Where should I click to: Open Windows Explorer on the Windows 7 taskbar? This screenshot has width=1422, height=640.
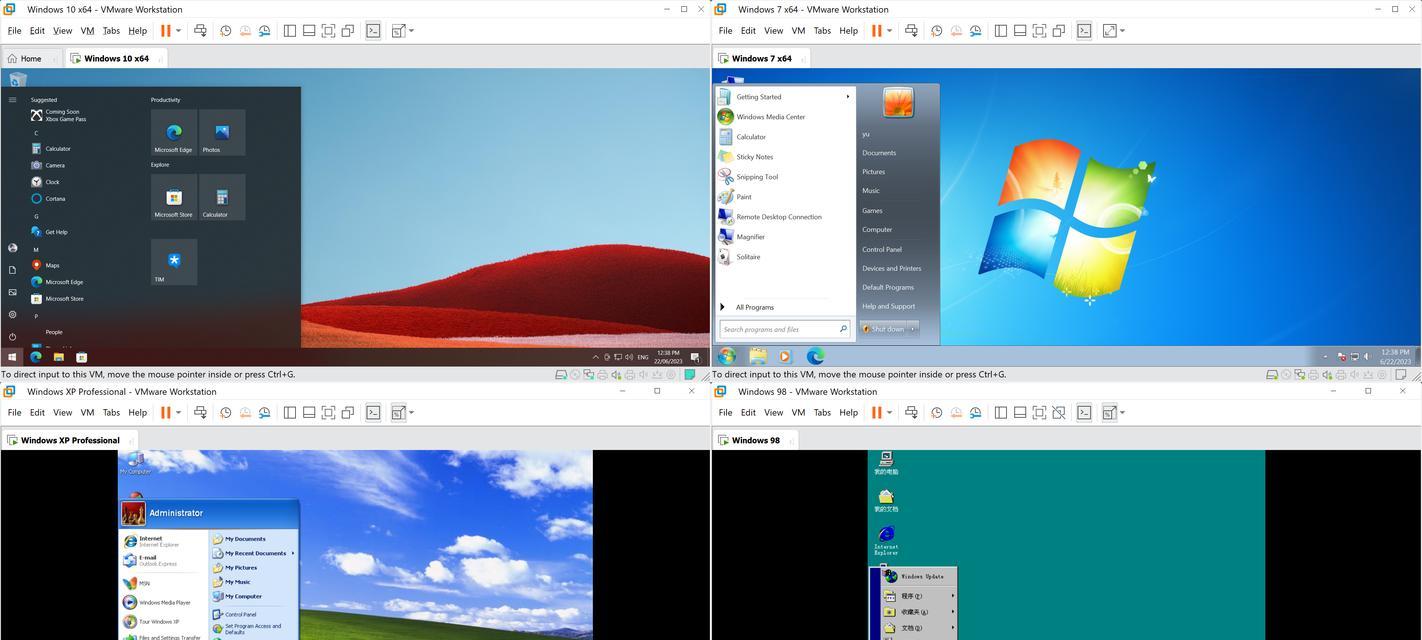coord(757,356)
